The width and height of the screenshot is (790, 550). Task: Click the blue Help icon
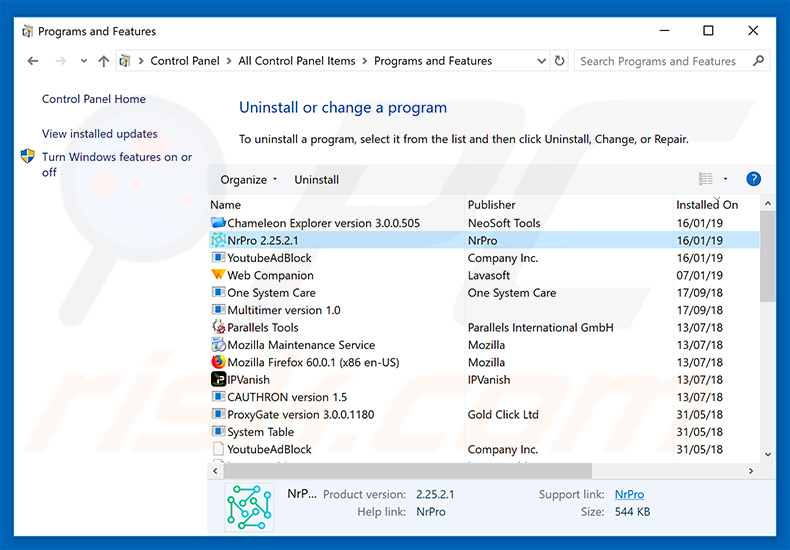pyautogui.click(x=753, y=179)
